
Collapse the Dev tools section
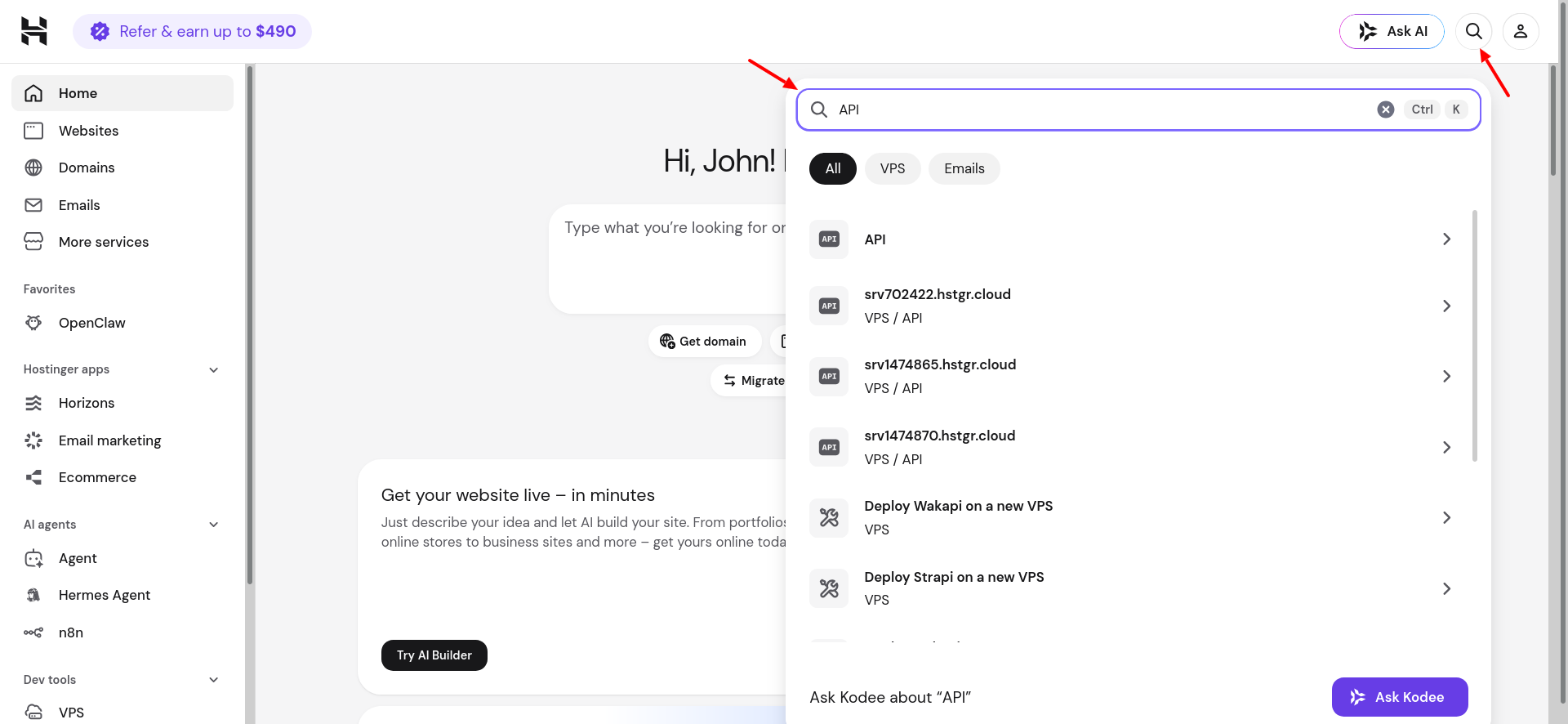click(x=214, y=680)
